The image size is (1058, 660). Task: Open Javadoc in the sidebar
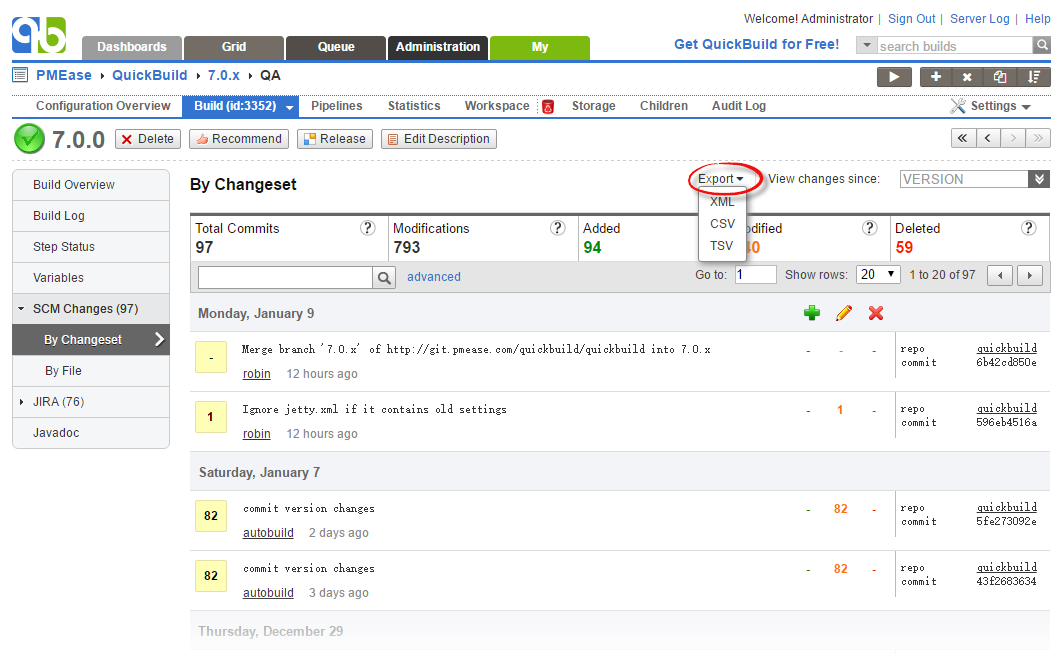pyautogui.click(x=90, y=433)
